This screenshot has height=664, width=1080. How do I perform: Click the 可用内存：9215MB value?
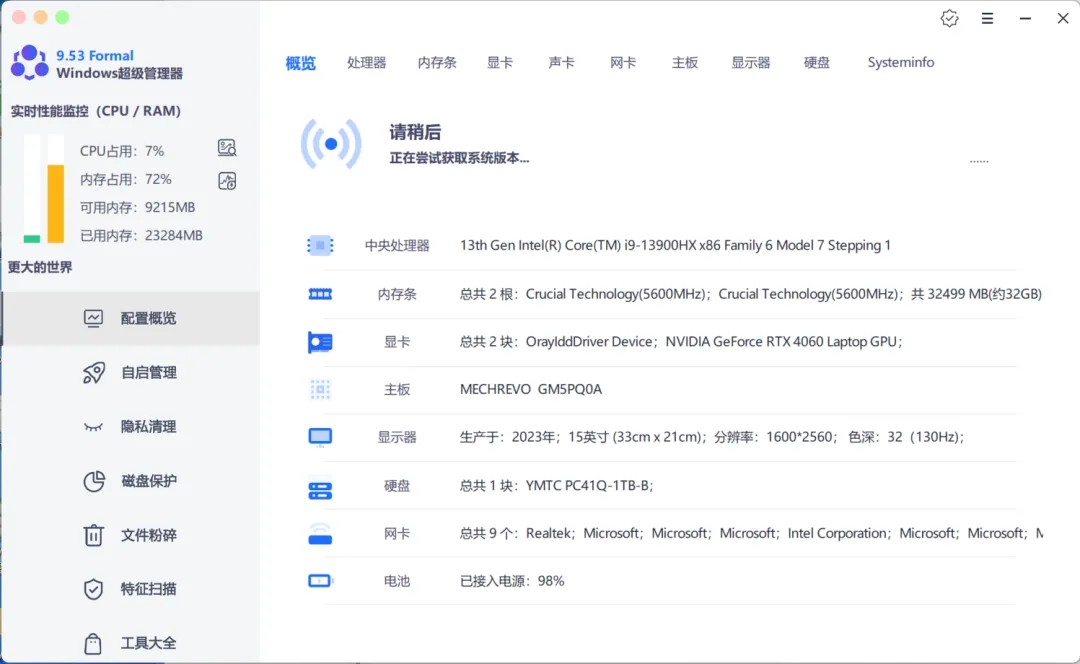tap(138, 207)
